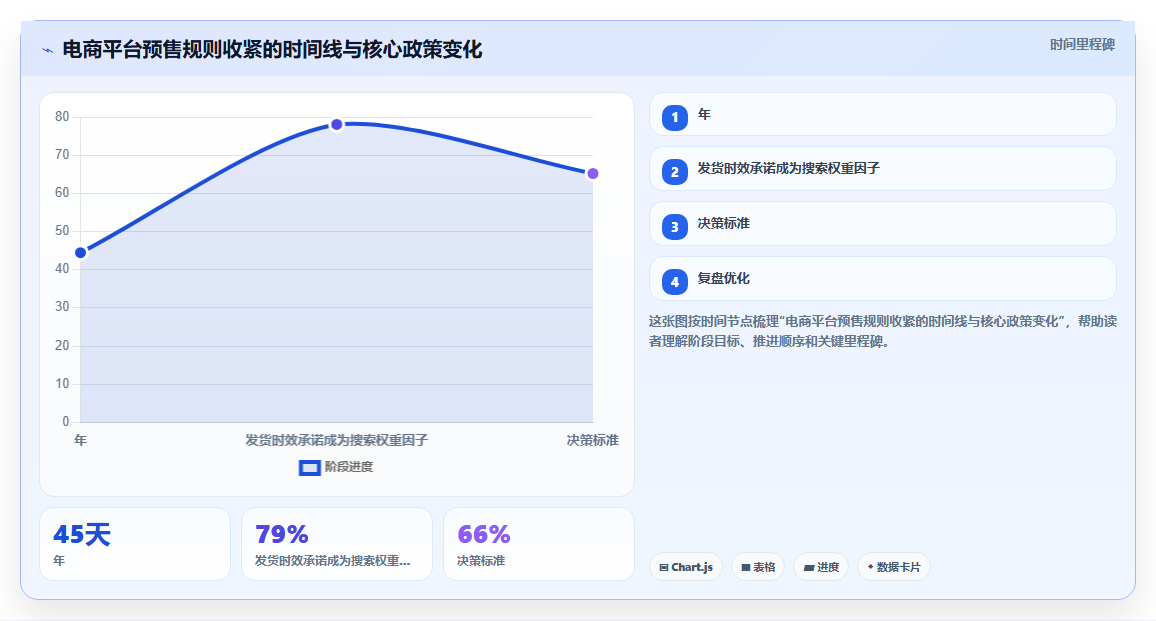Click step number 2 badge

point(675,172)
